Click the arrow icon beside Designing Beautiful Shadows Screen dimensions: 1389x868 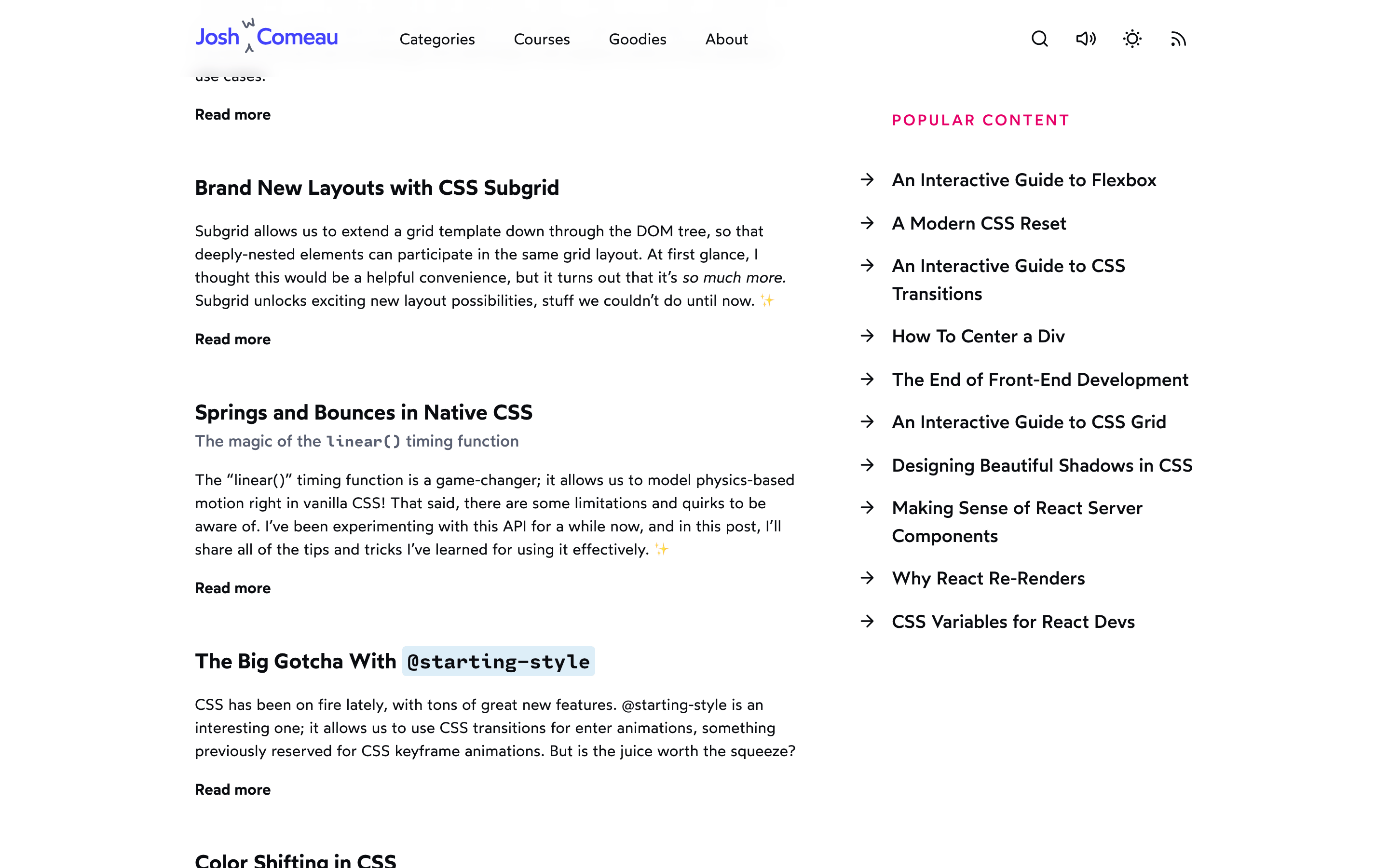(867, 465)
